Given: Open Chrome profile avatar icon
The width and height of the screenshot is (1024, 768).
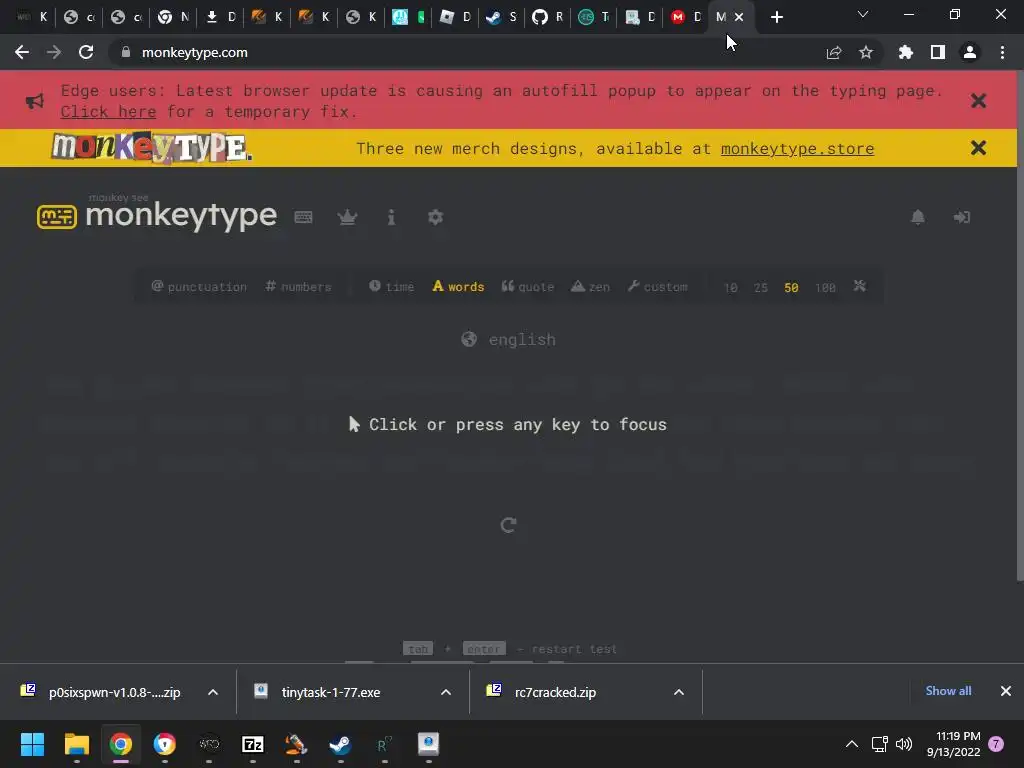Looking at the screenshot, I should click(x=970, y=52).
